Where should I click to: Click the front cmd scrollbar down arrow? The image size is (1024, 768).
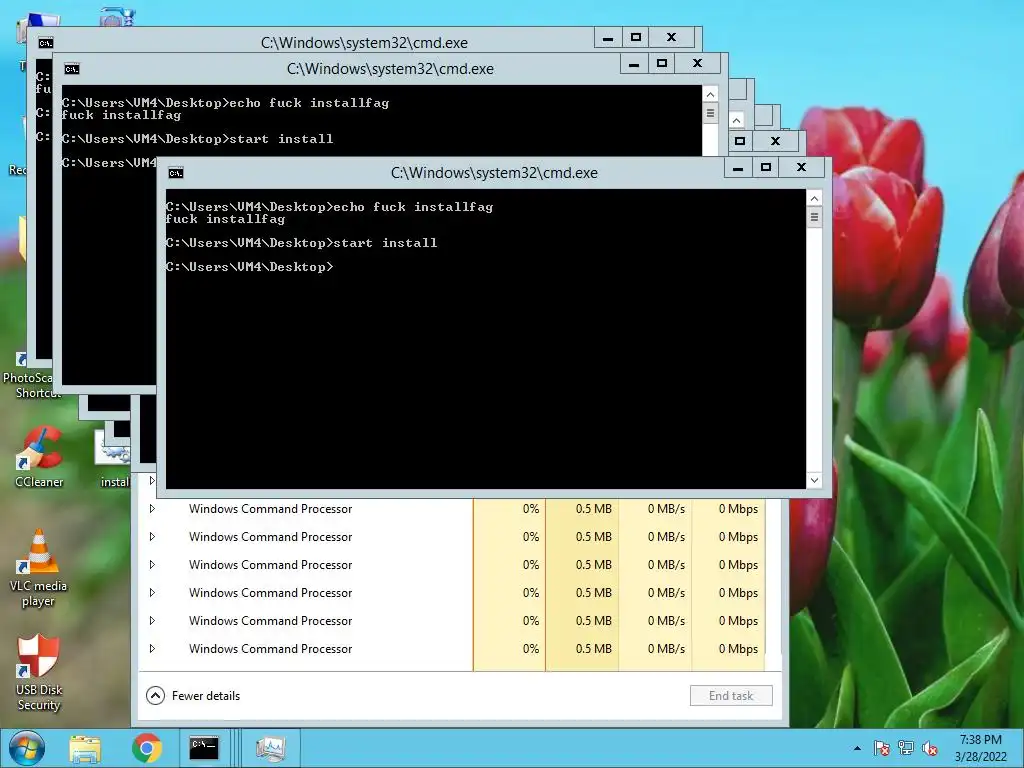click(814, 480)
